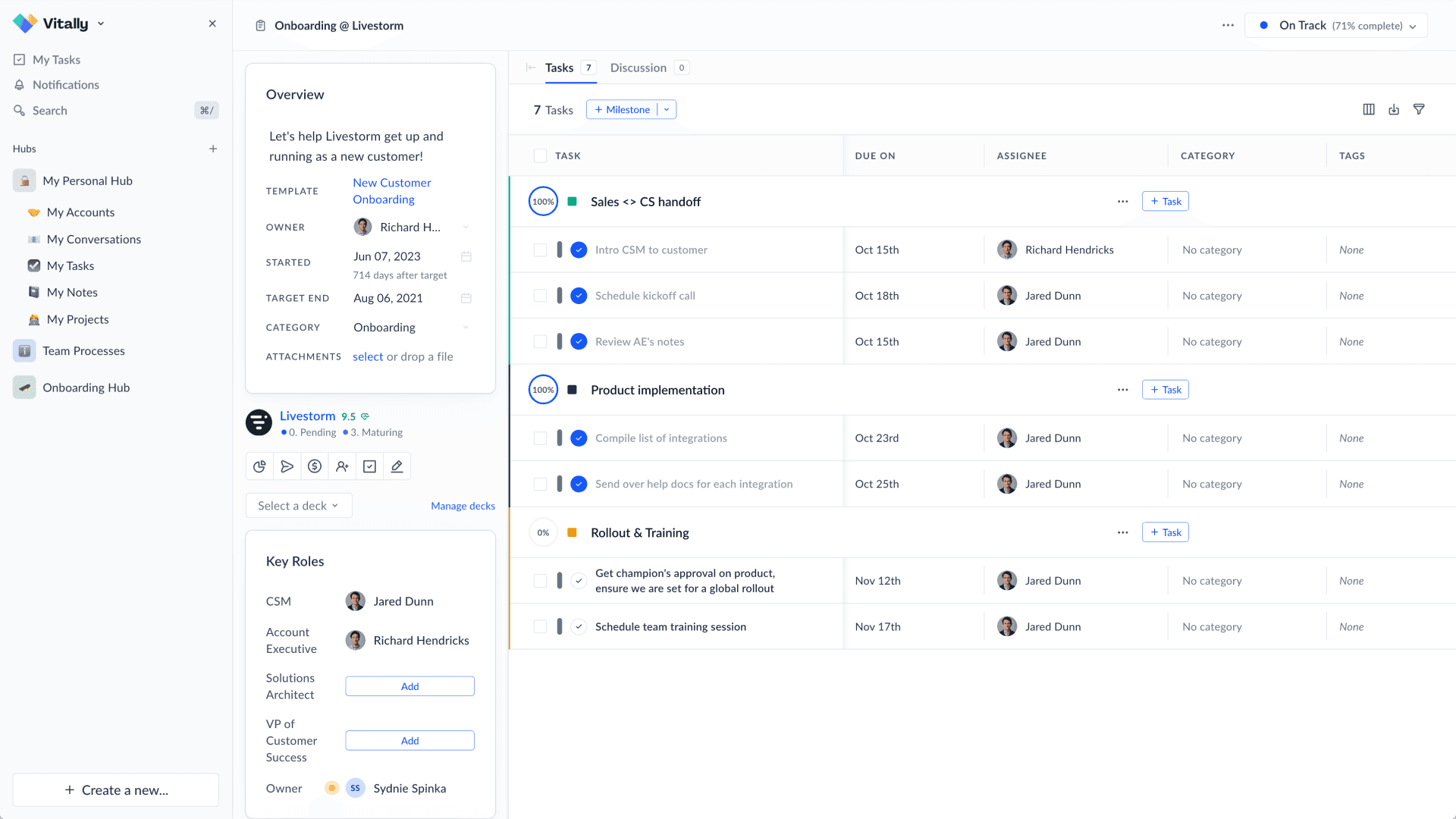Add a new hub with the plus icon
The height and width of the screenshot is (819, 1456).
pos(213,149)
